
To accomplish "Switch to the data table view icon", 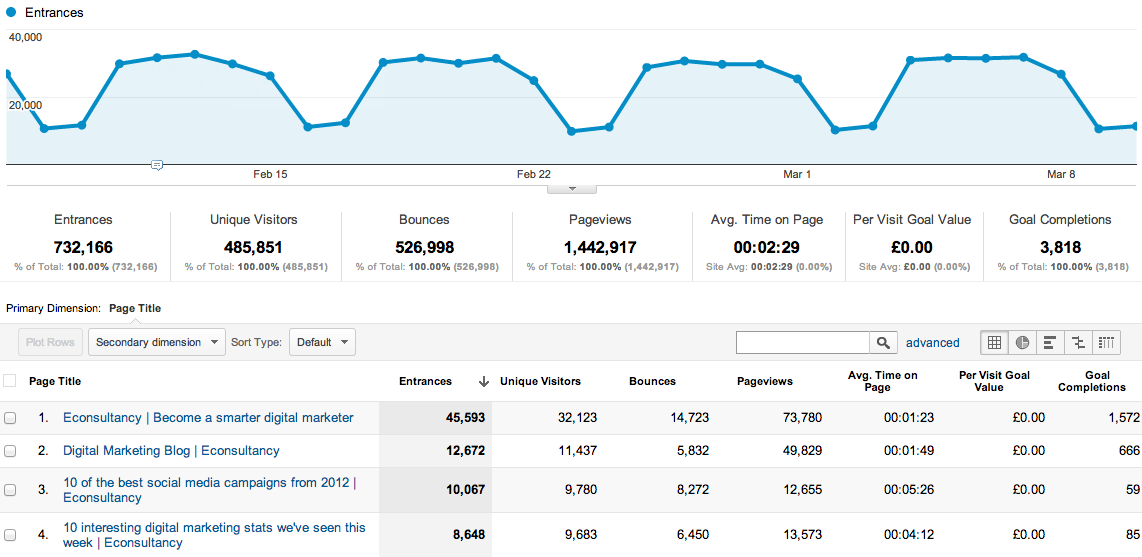I will pyautogui.click(x=994, y=342).
